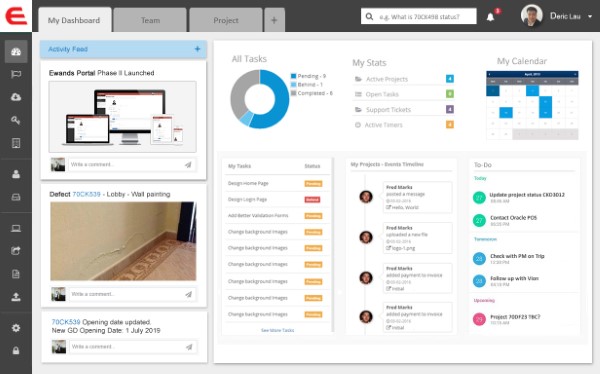This screenshot has width=600, height=374.
Task: Click Active Projects folder icon
Action: tap(358, 79)
